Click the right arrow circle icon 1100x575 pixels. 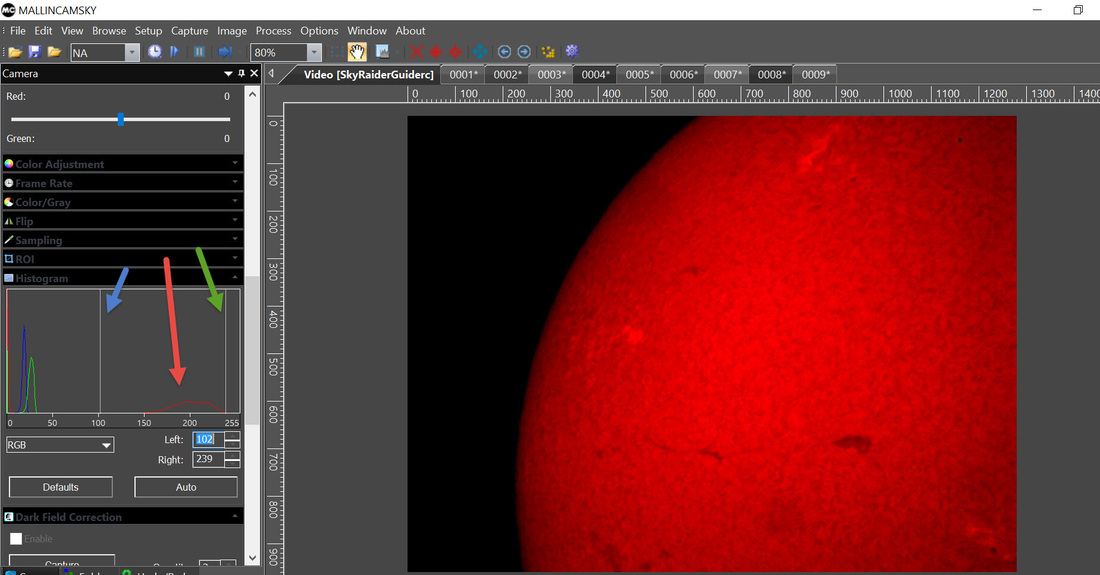[x=524, y=52]
